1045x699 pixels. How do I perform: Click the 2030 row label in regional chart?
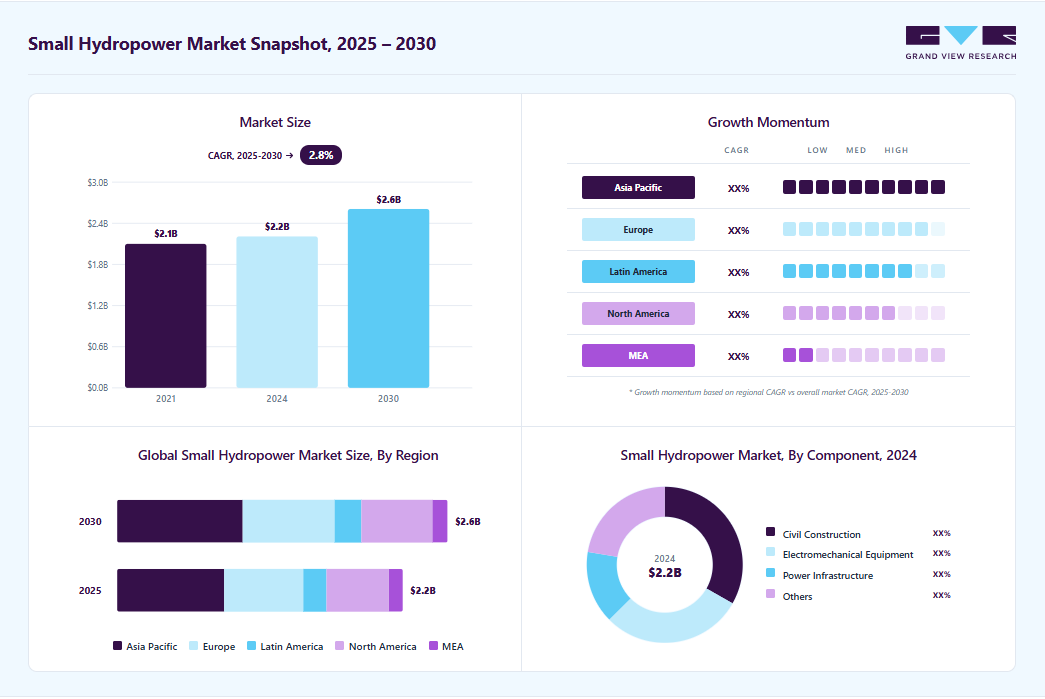[90, 521]
